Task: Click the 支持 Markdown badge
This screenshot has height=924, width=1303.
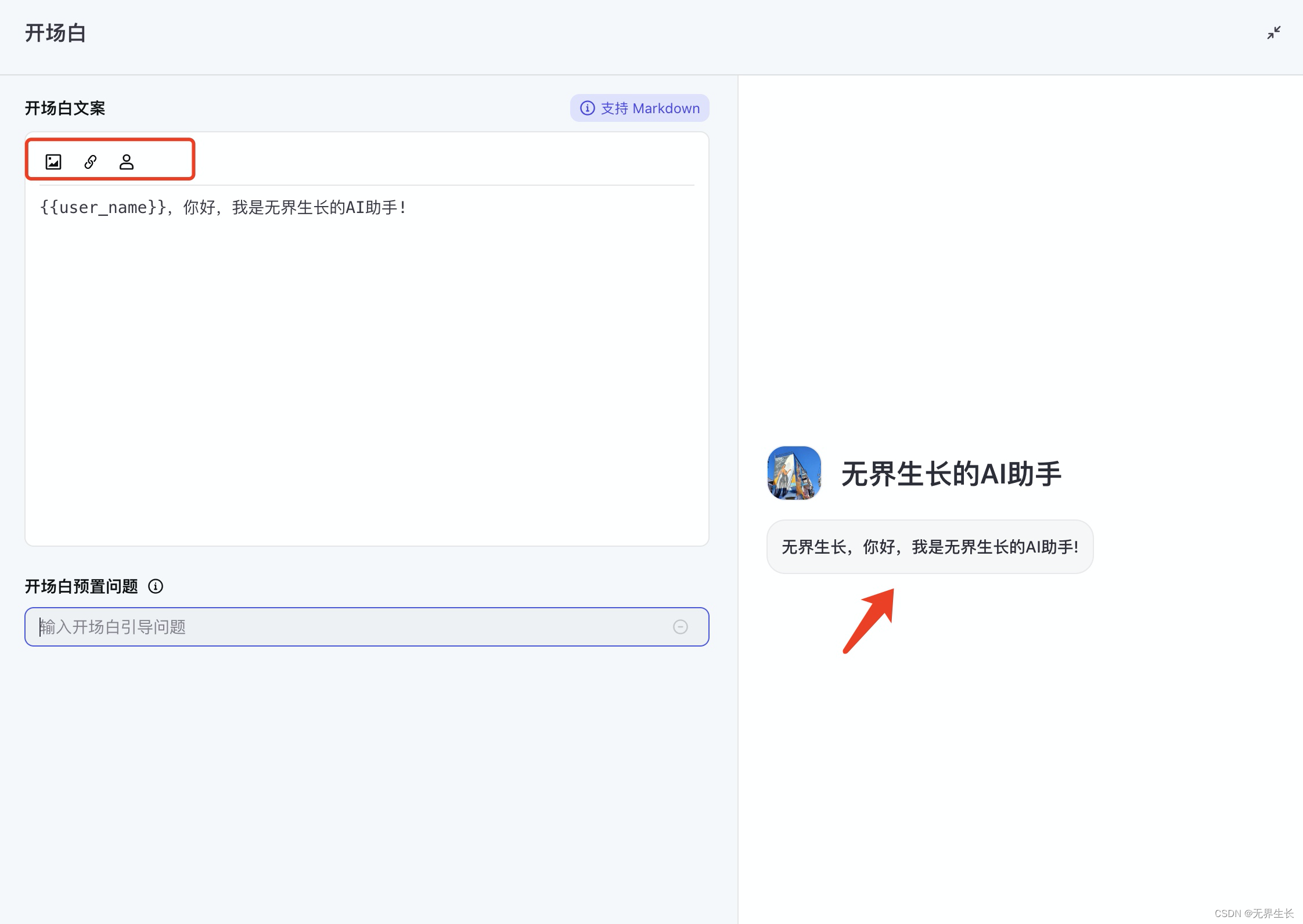Action: coord(650,109)
